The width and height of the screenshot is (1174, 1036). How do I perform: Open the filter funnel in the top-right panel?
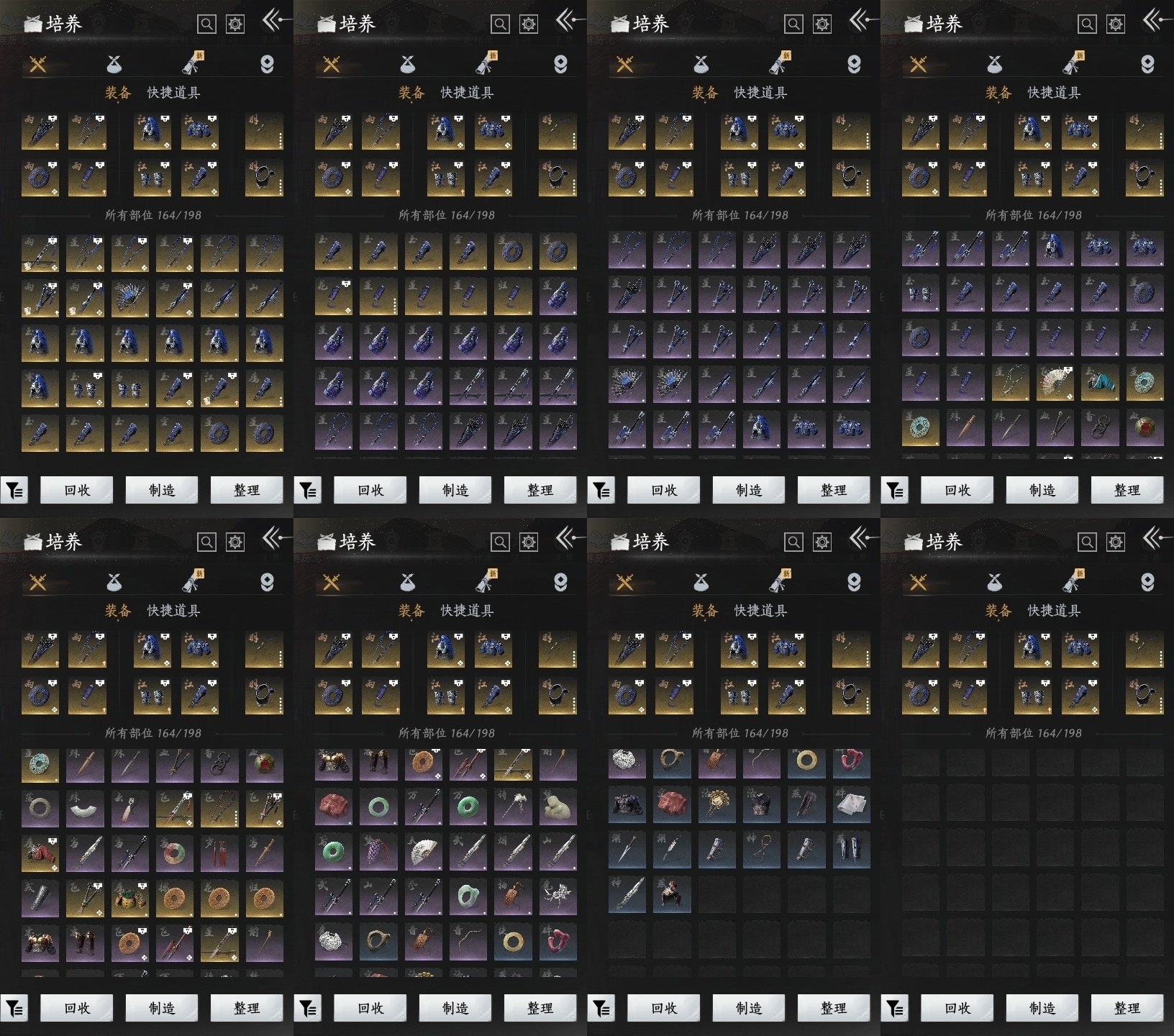point(895,491)
